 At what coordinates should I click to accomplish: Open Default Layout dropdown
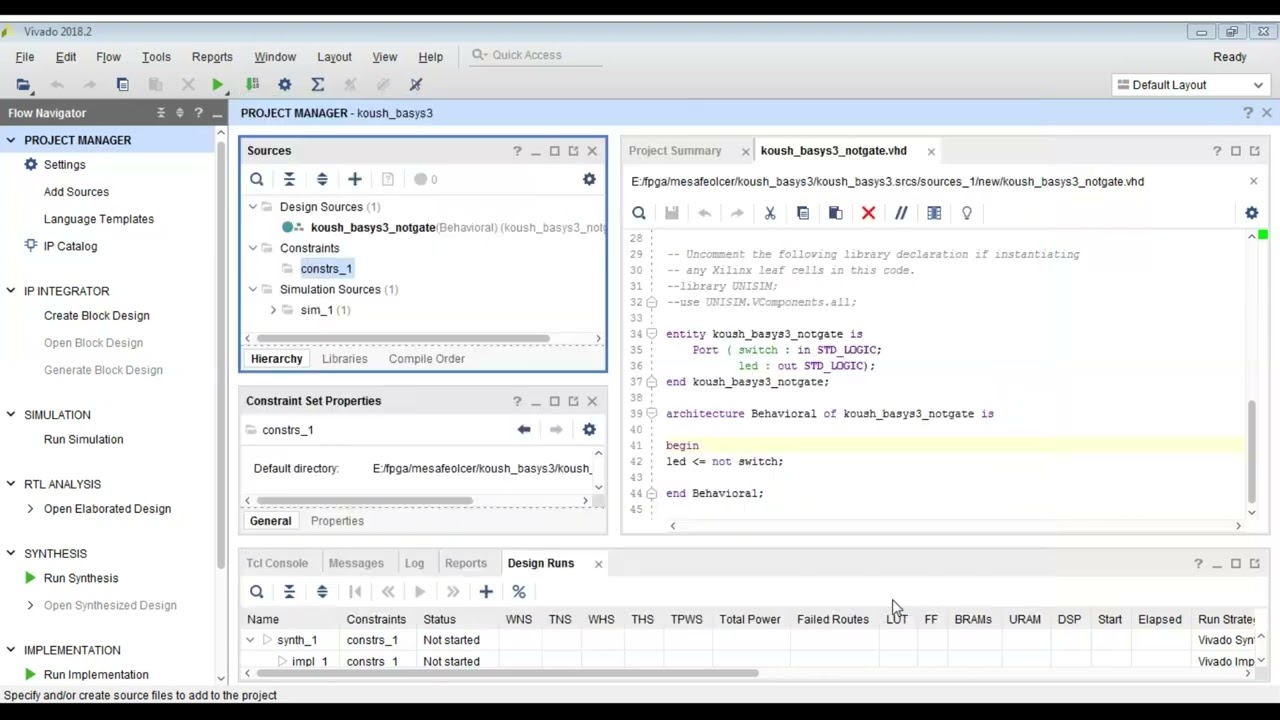(x=1189, y=85)
